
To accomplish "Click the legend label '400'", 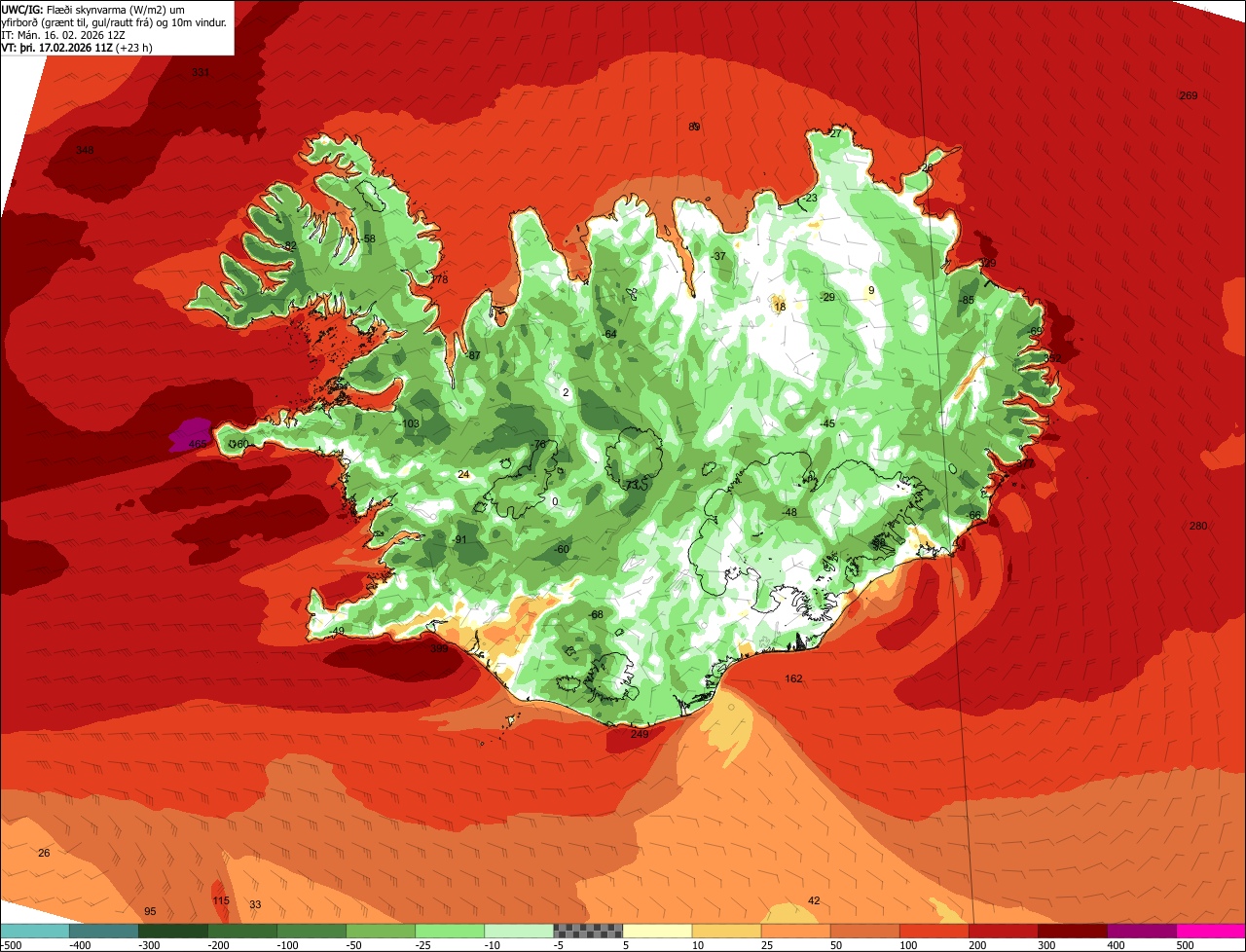I will [1116, 945].
